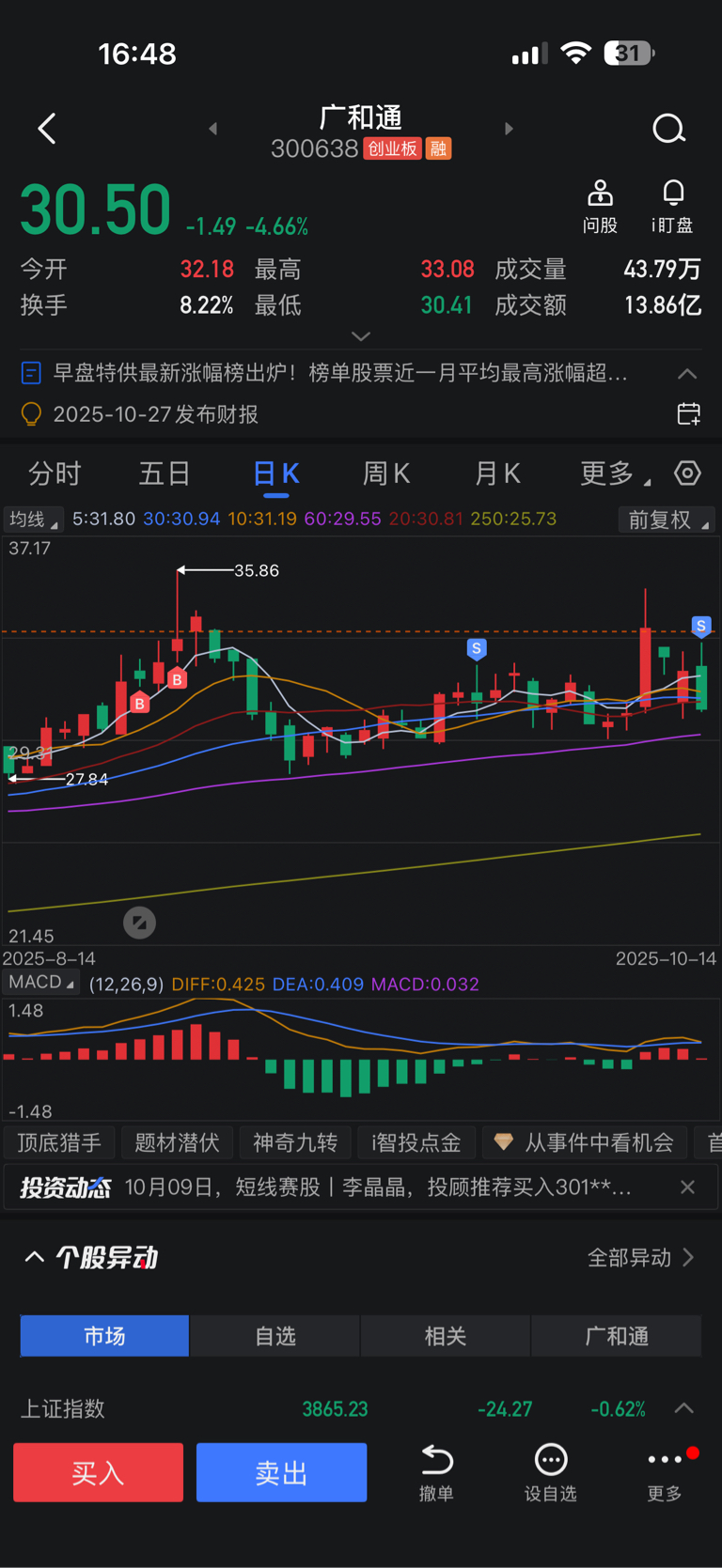Select the 日K chart tab
The image size is (722, 1568).
[276, 474]
